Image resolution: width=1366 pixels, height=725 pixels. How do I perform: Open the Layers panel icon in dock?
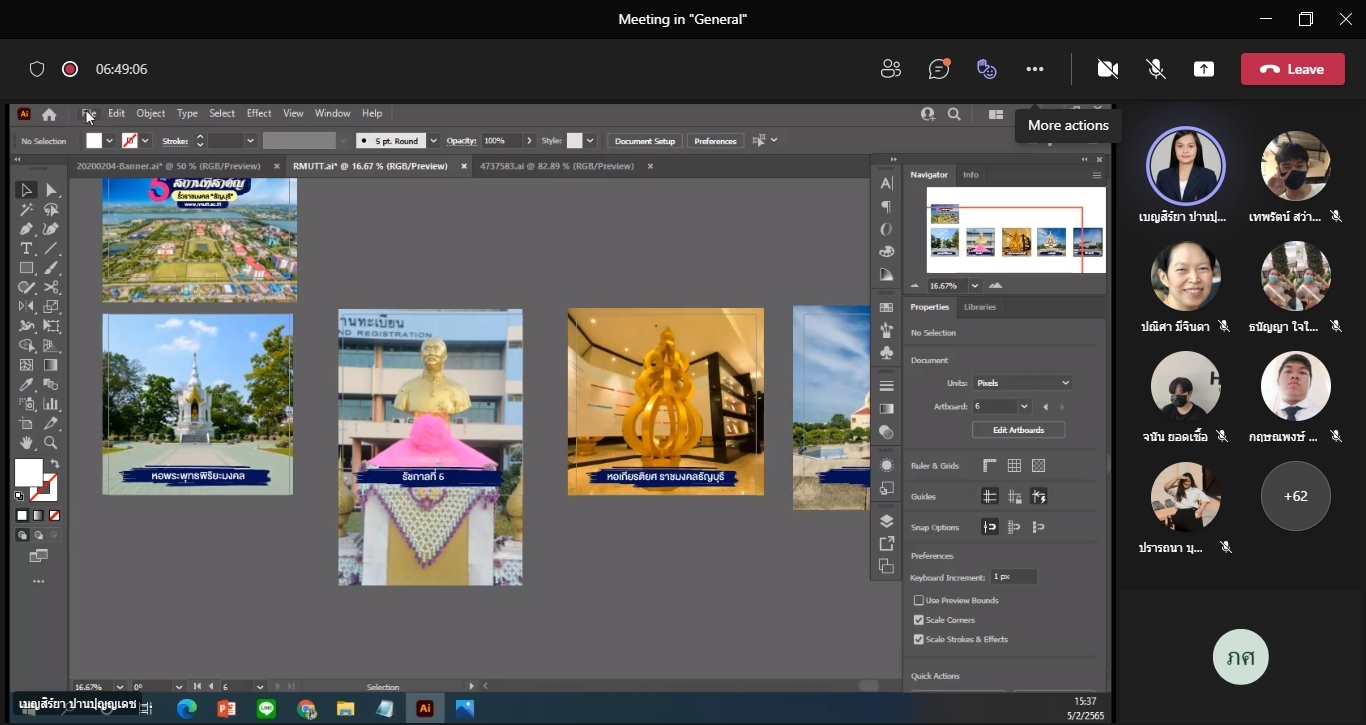coord(886,521)
